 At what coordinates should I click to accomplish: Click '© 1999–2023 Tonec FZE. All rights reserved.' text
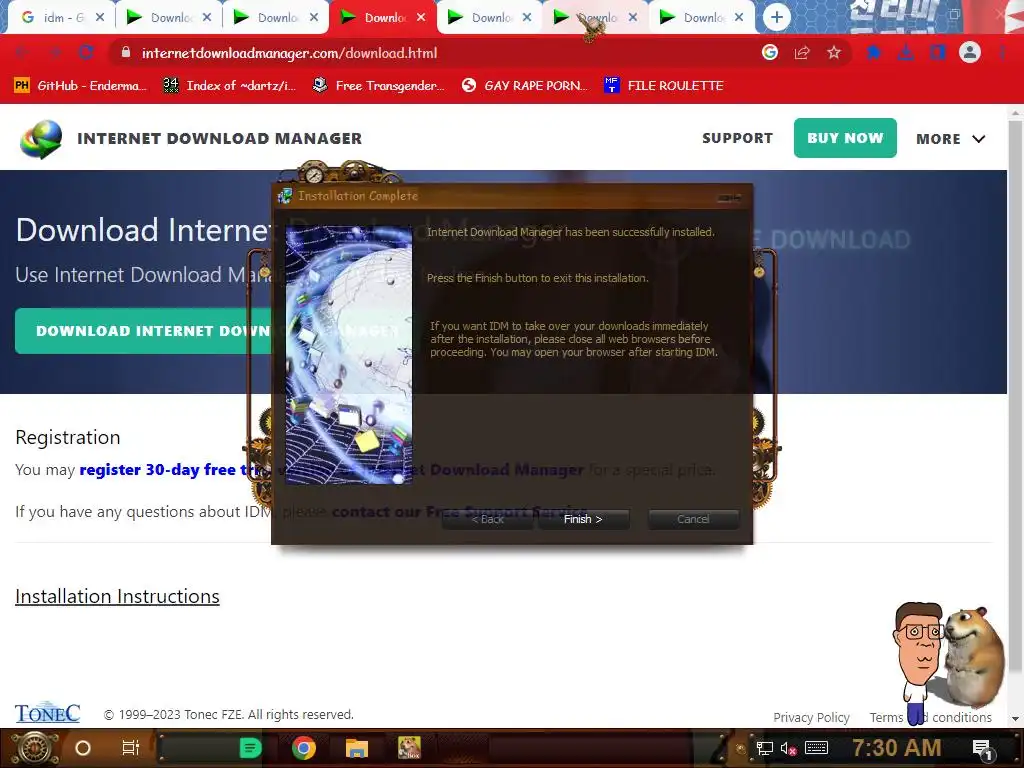tap(229, 714)
